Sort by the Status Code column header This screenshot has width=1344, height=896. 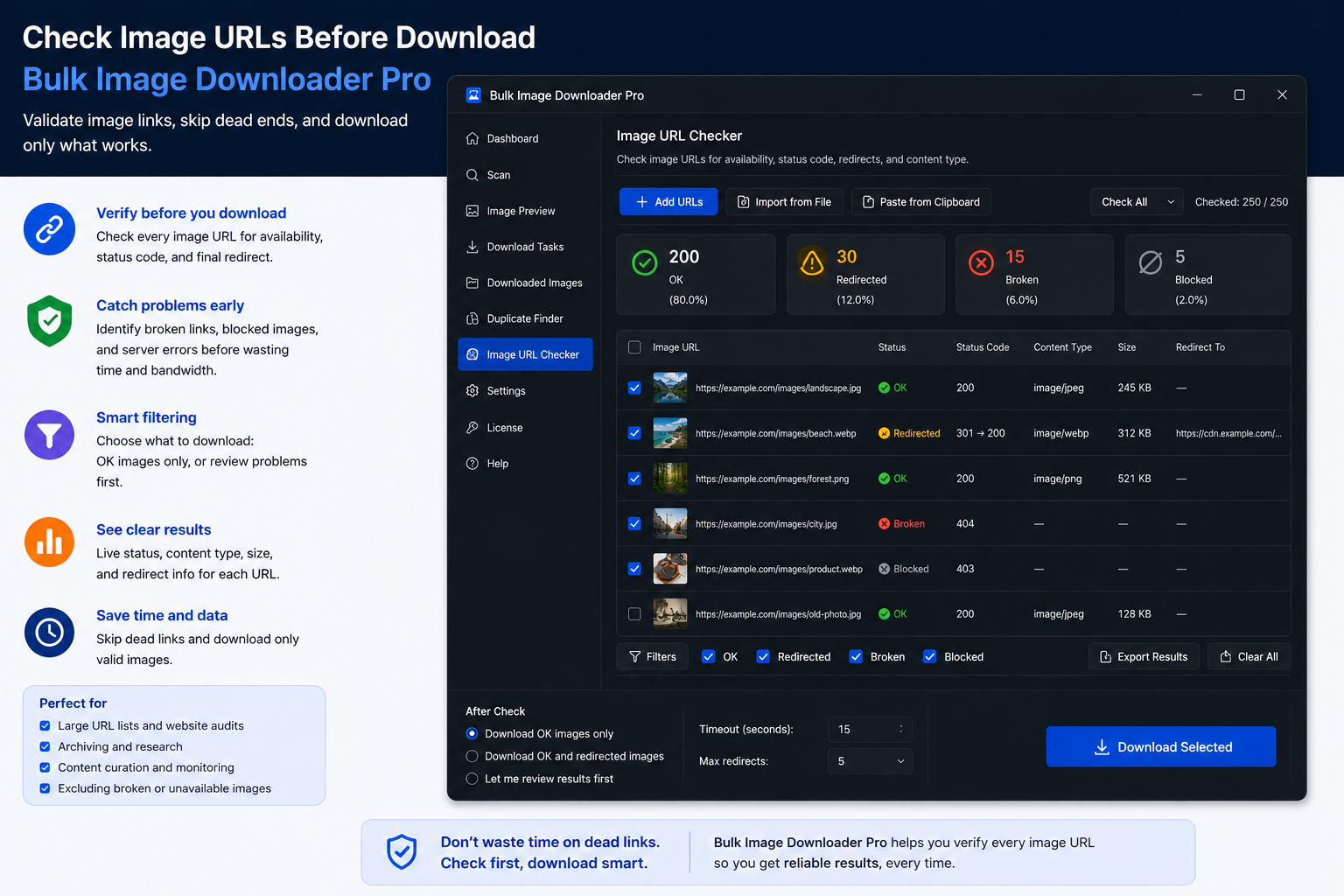[x=983, y=347]
